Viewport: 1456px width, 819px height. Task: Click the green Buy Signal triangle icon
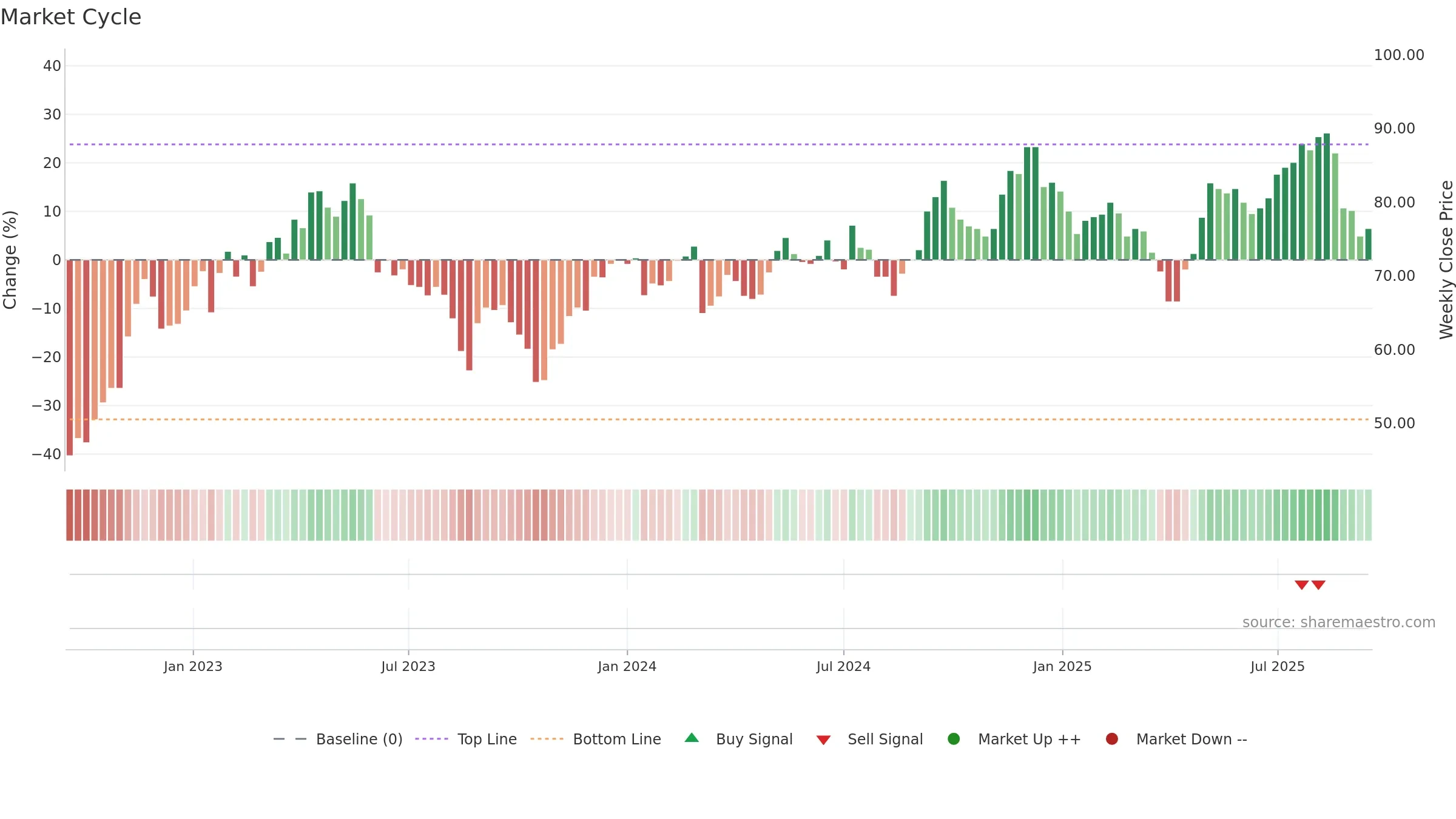click(692, 738)
